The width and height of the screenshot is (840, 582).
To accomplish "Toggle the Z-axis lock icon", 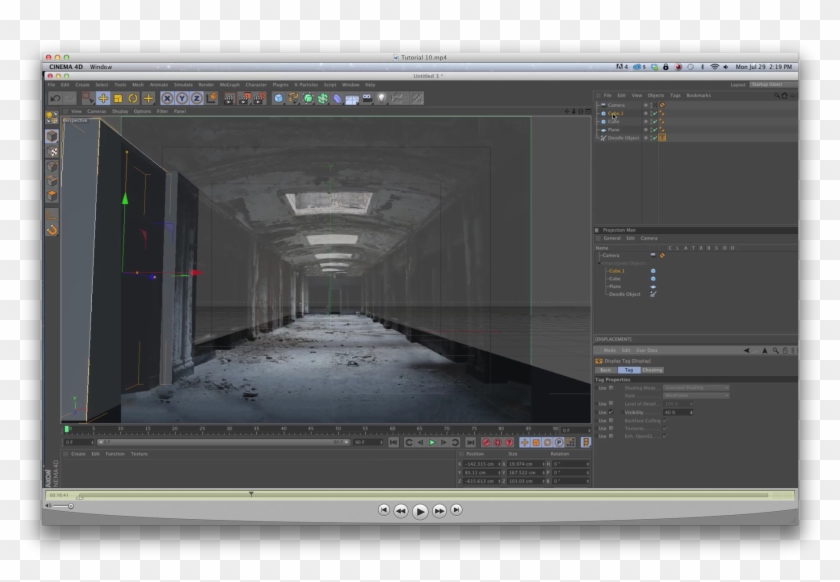I will pos(197,98).
